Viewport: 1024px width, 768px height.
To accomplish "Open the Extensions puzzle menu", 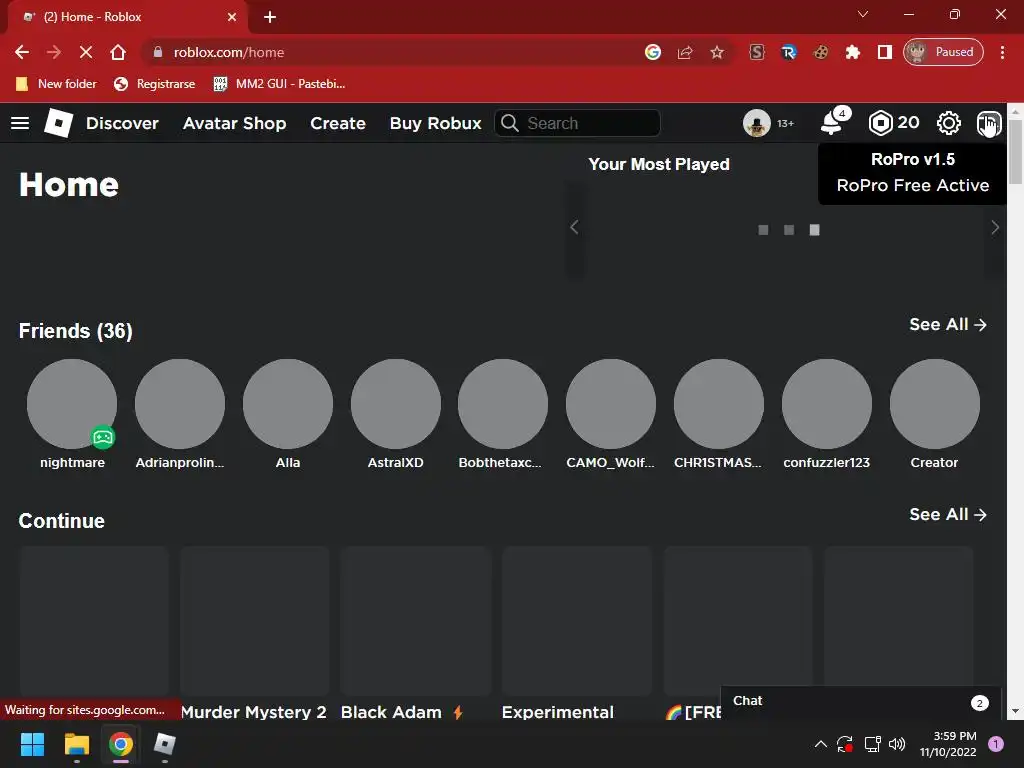I will click(x=852, y=52).
